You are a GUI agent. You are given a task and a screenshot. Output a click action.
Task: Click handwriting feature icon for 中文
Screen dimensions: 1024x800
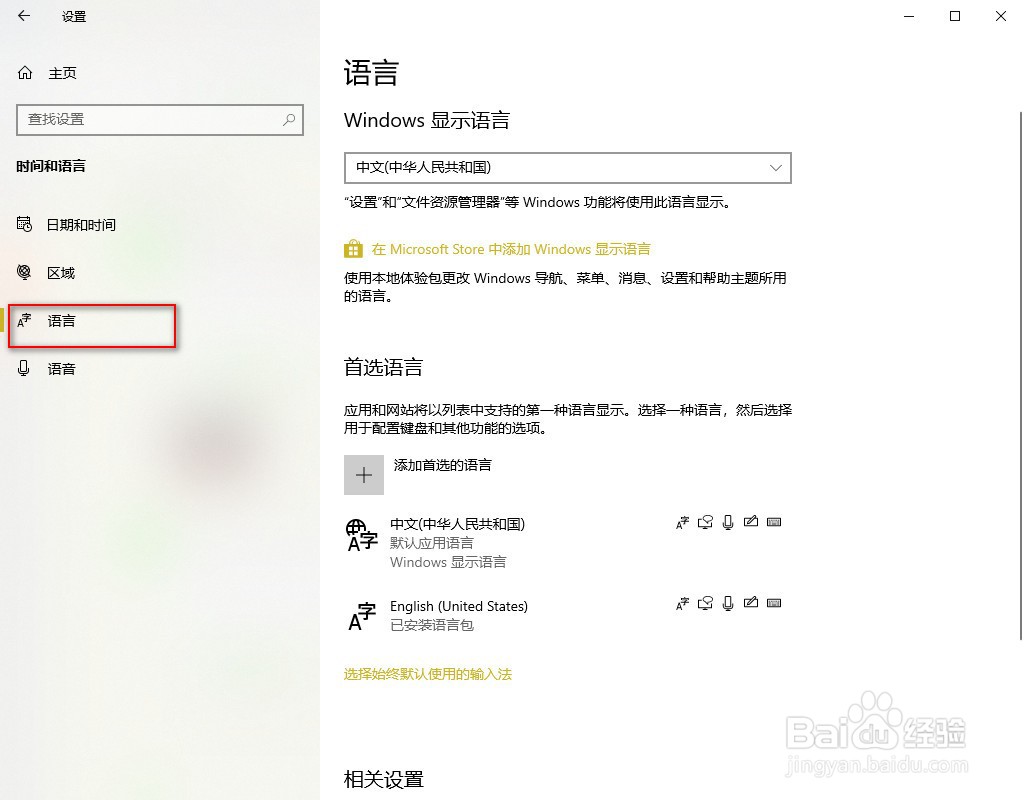(751, 521)
